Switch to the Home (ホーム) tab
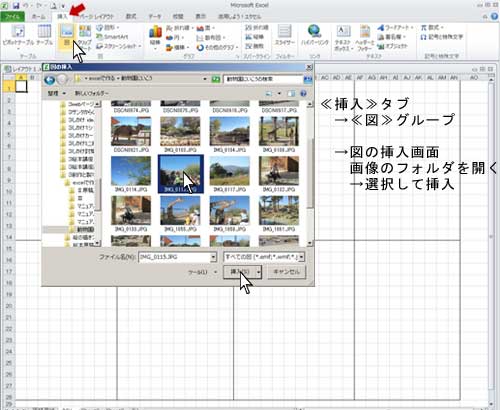The image size is (500, 410). tap(39, 16)
